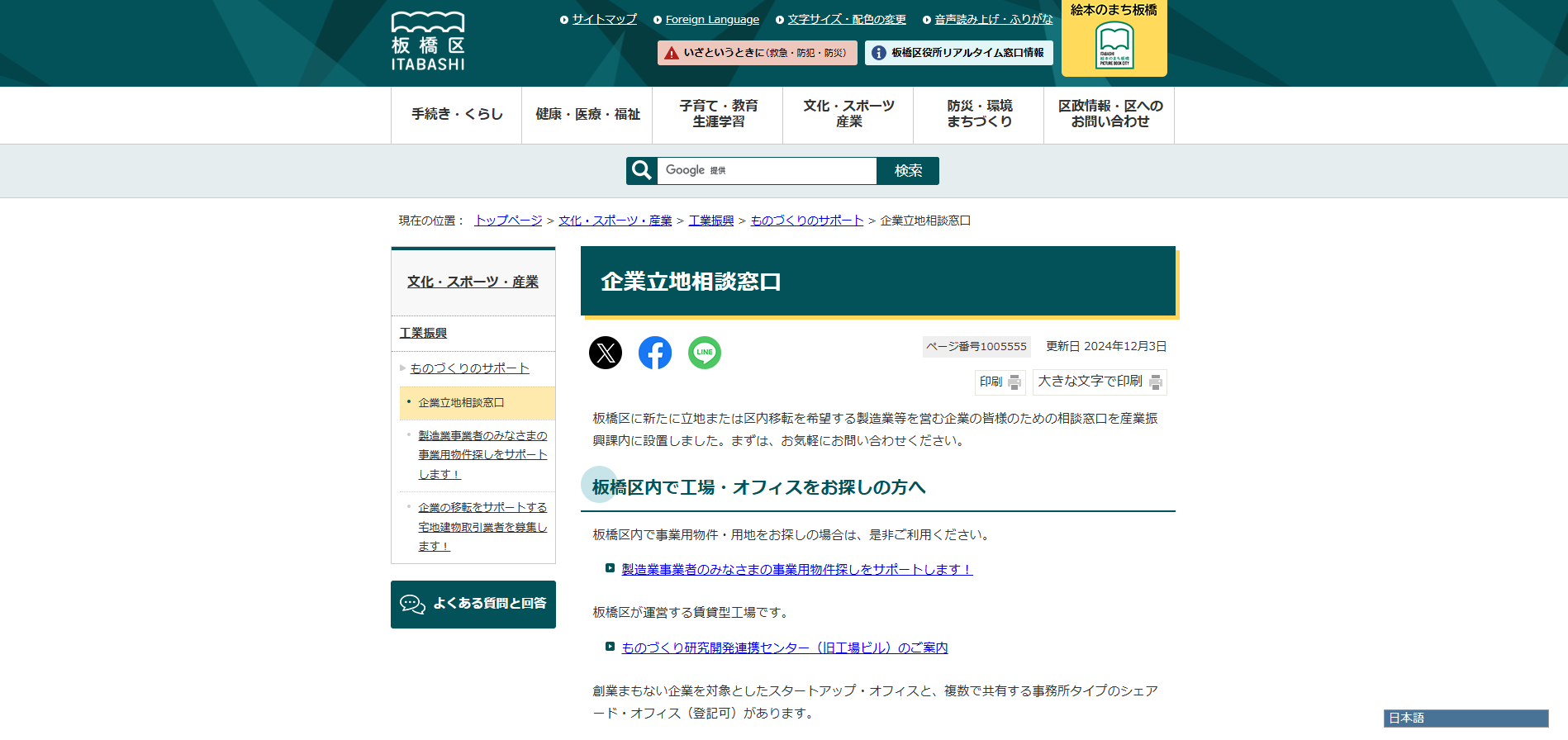Open 区政情報・区への お問い合わせ menu
This screenshot has height=740, width=1568.
(x=1109, y=115)
